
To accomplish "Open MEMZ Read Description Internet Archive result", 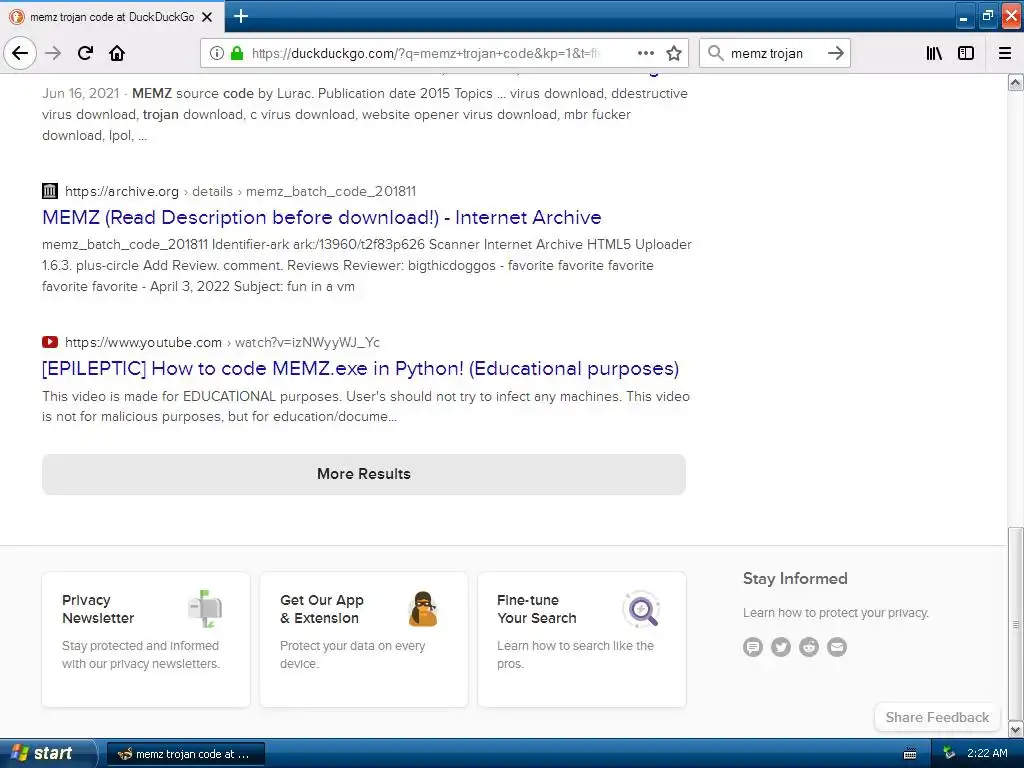I will tap(322, 217).
